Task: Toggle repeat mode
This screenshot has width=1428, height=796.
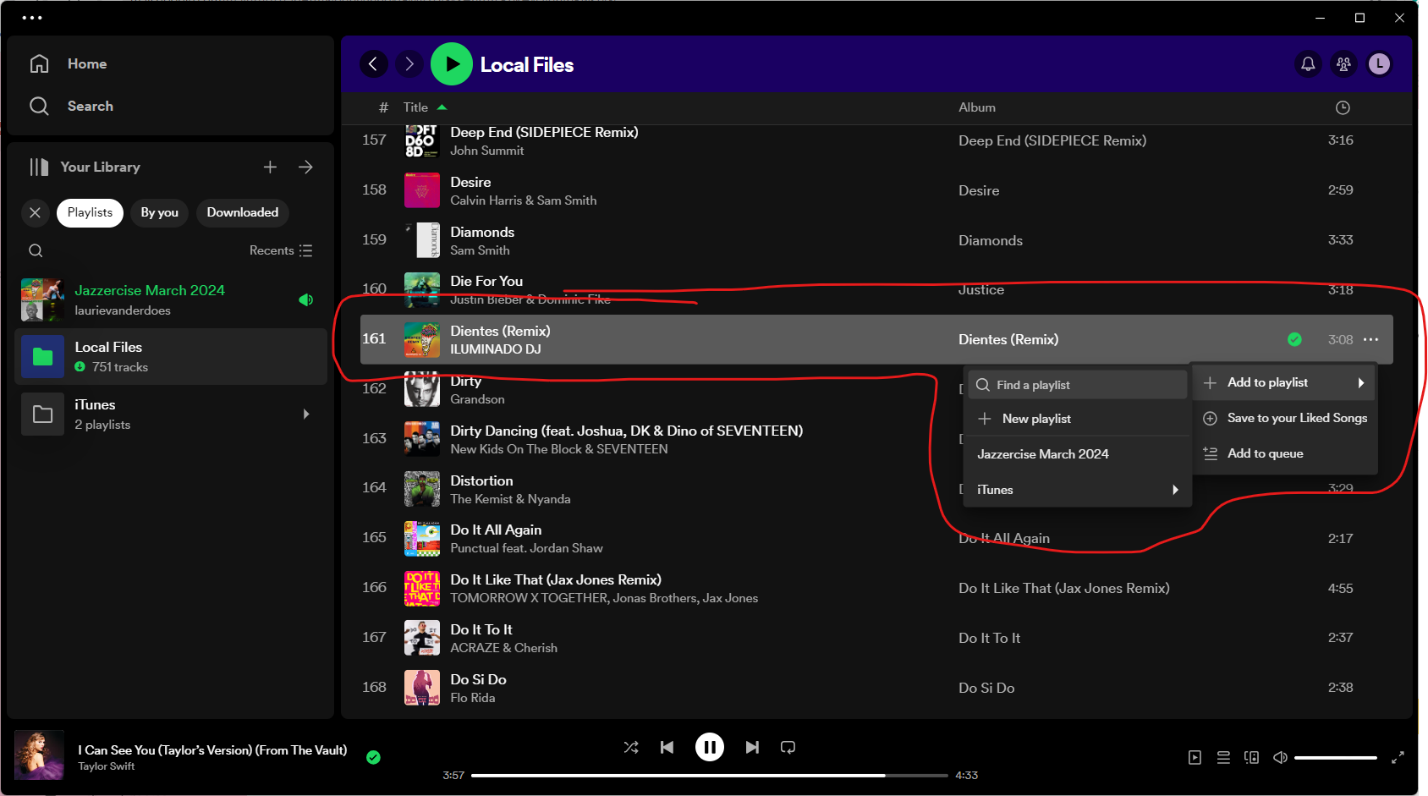Action: [x=788, y=747]
